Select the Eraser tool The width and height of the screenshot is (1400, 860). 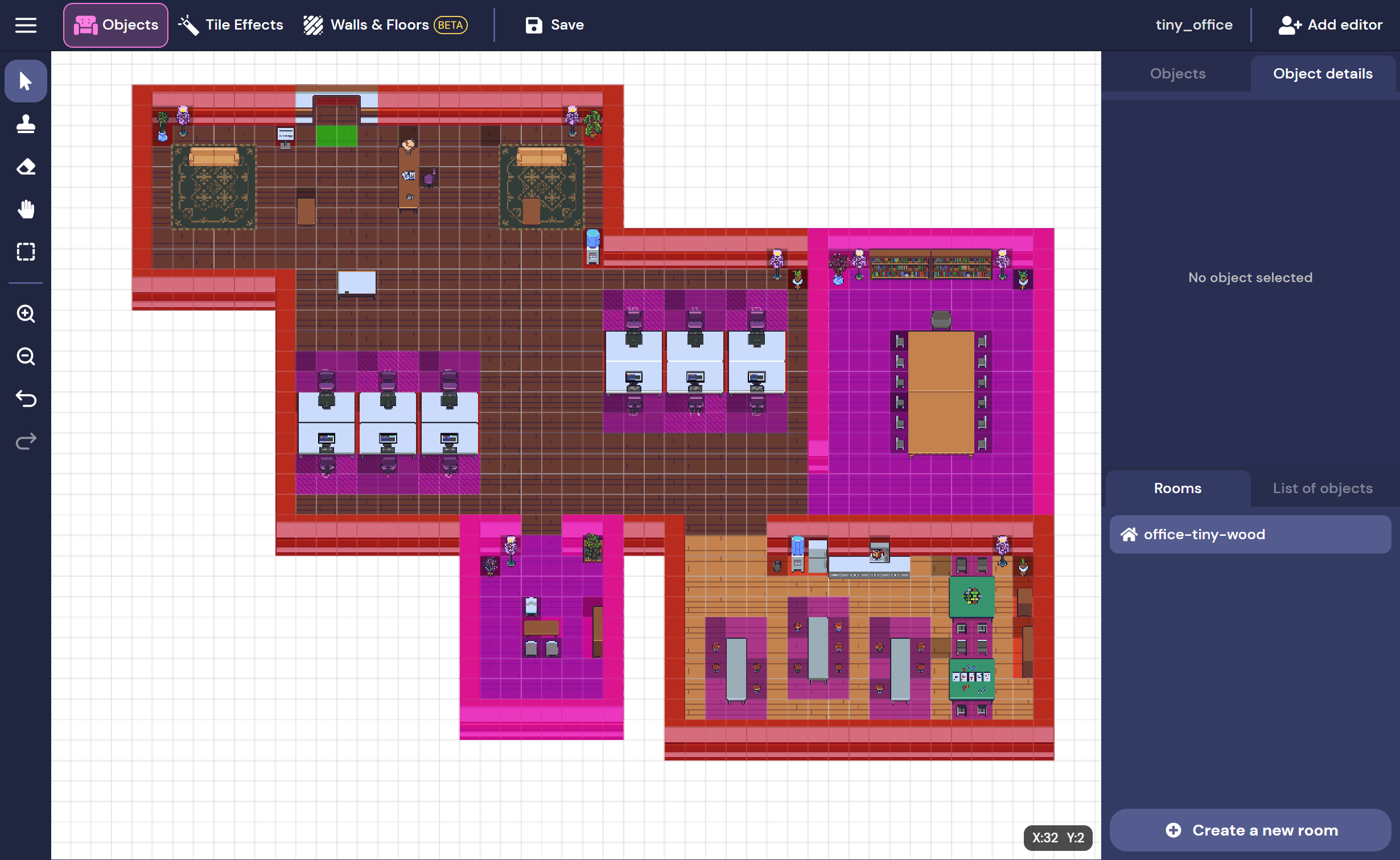tap(26, 167)
